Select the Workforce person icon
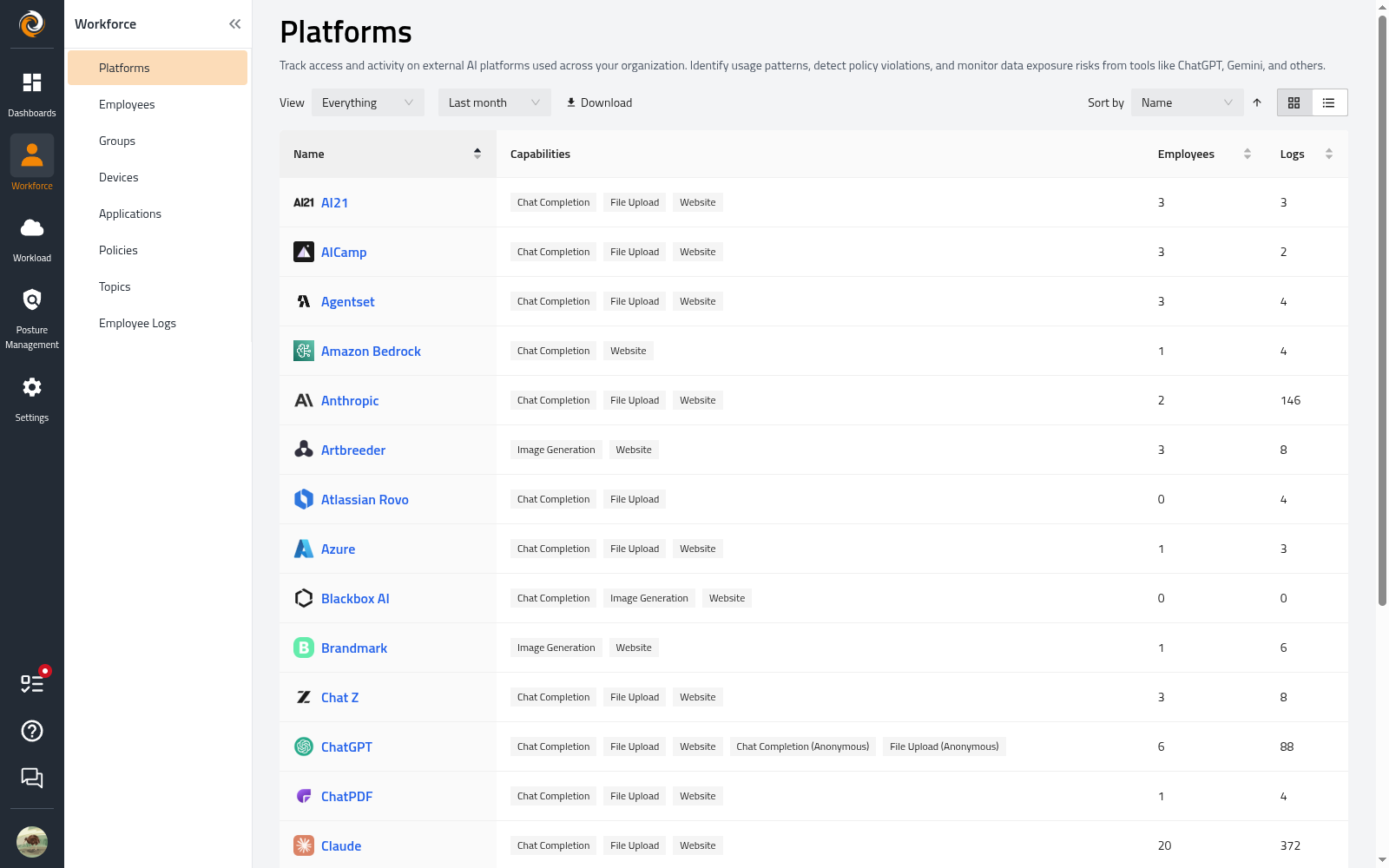This screenshot has width=1389, height=868. pyautogui.click(x=32, y=155)
